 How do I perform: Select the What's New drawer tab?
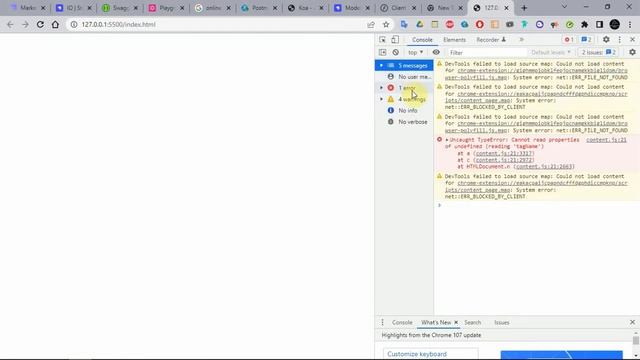coord(436,322)
